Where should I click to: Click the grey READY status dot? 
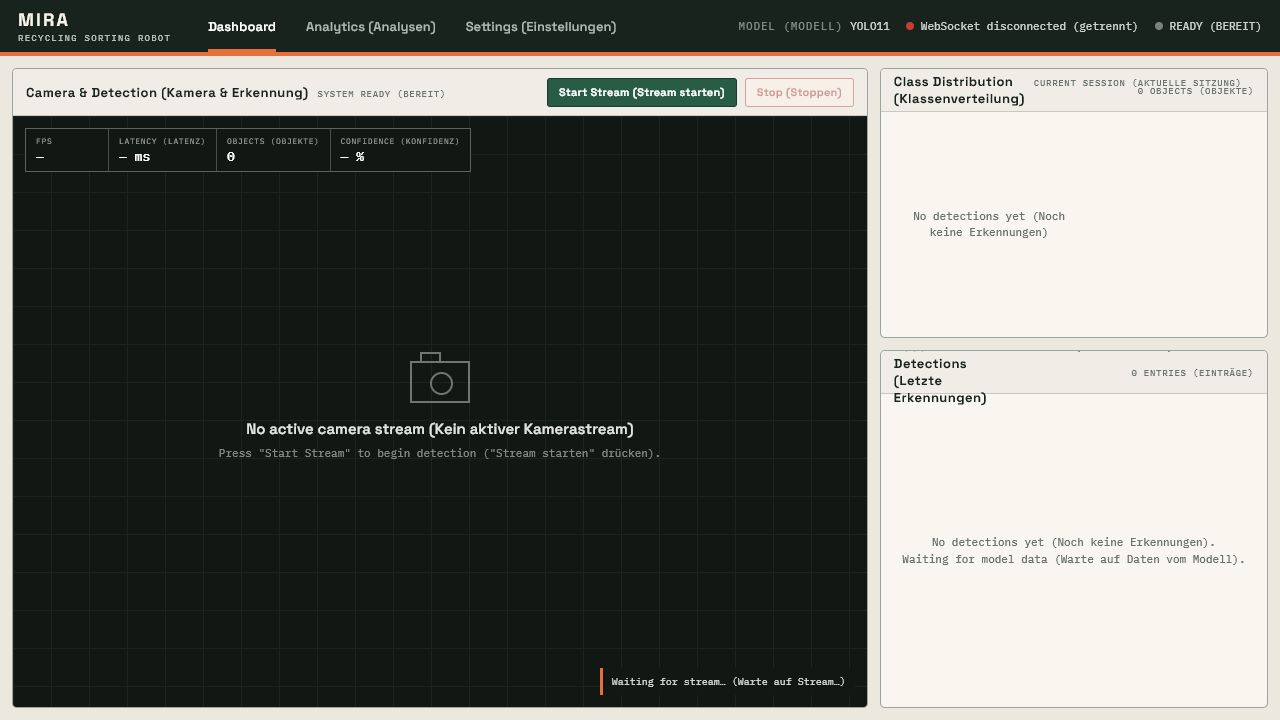point(1159,26)
